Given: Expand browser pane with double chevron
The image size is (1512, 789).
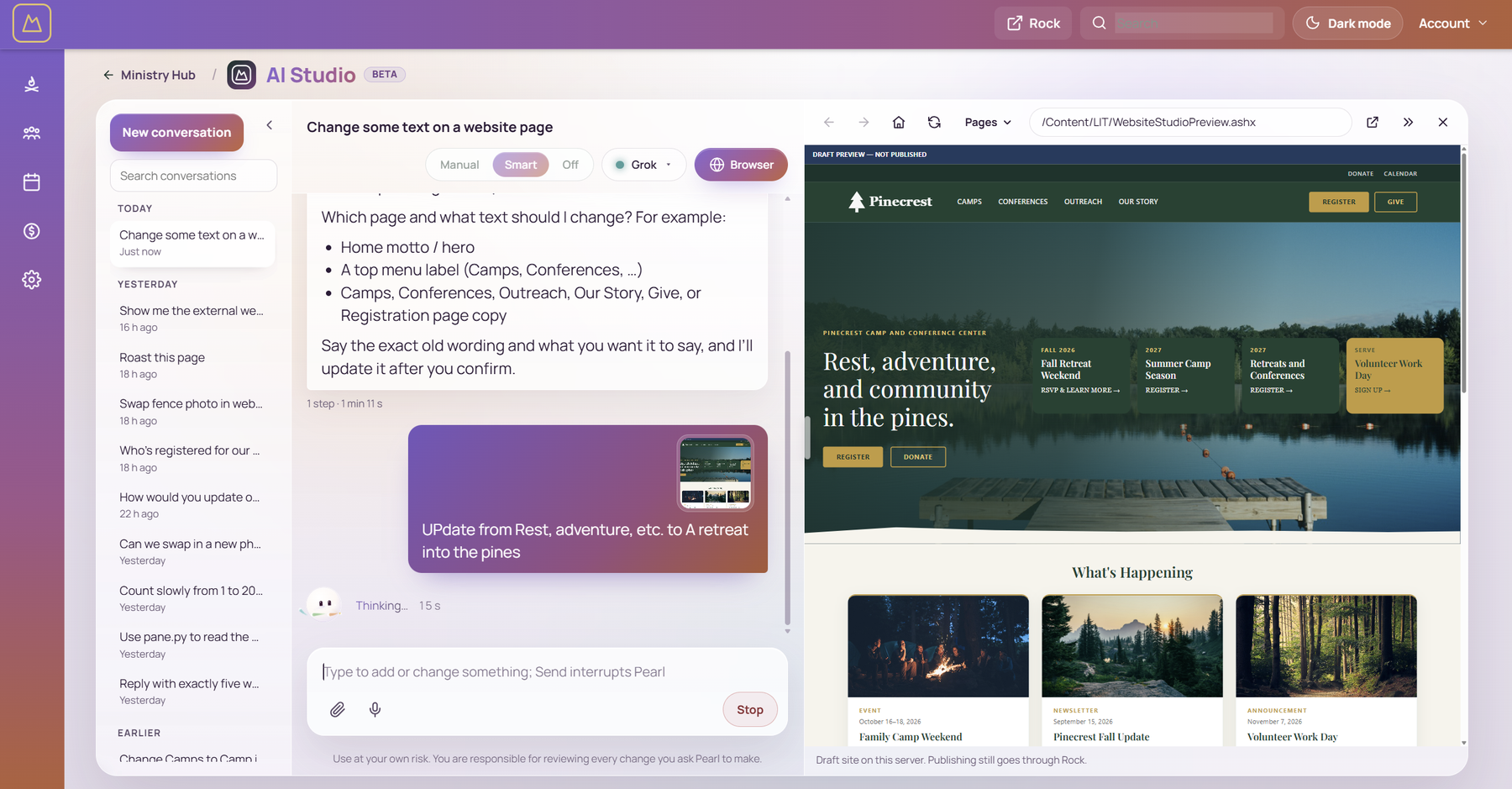Looking at the screenshot, I should [x=1408, y=123].
